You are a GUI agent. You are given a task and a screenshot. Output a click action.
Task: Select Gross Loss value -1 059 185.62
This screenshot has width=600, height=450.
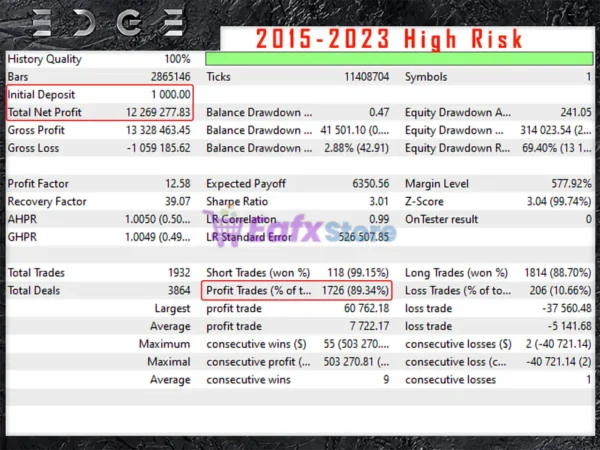coord(158,148)
